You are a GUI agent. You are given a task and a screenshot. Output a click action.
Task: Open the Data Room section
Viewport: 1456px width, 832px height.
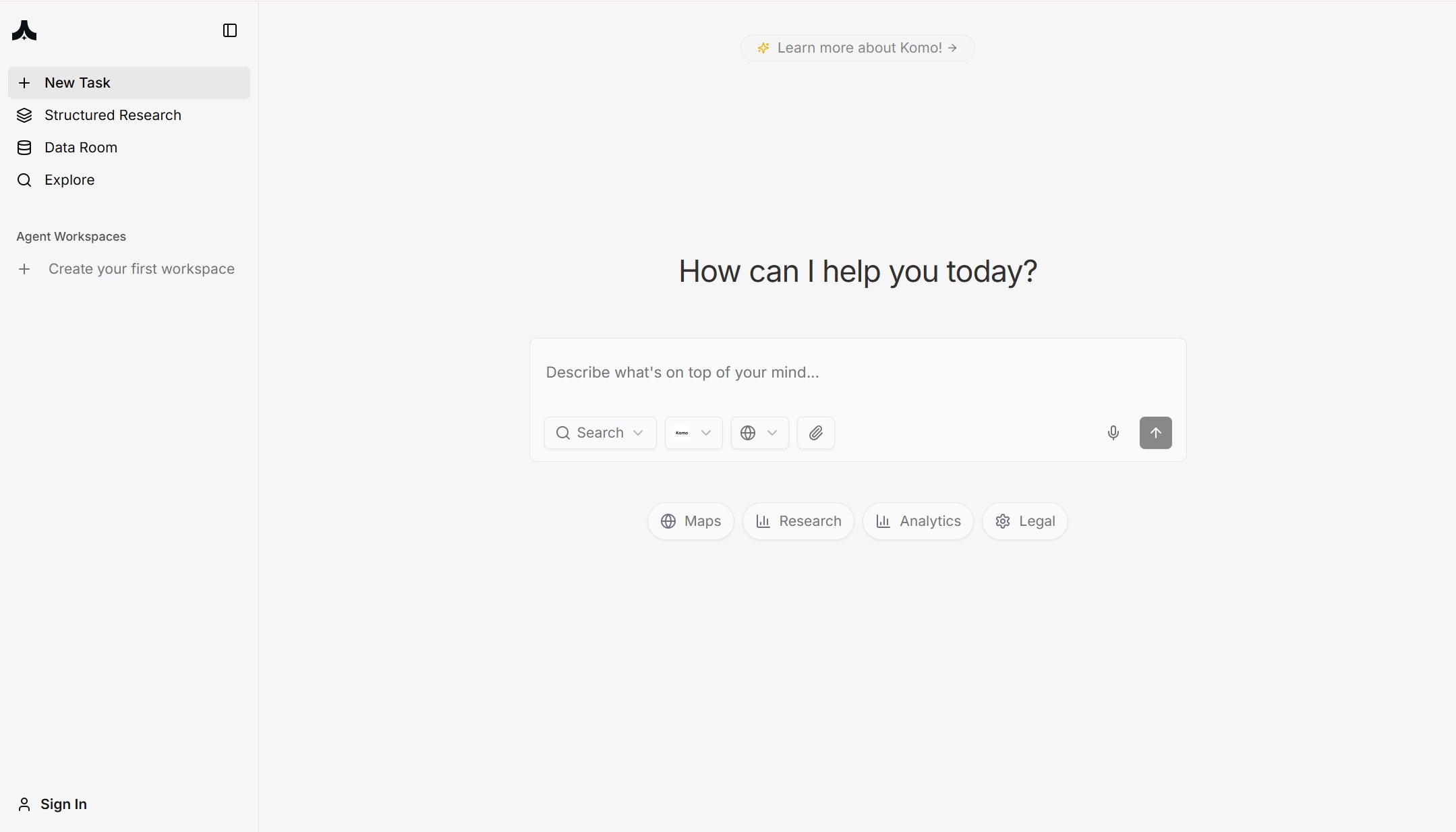coord(80,148)
